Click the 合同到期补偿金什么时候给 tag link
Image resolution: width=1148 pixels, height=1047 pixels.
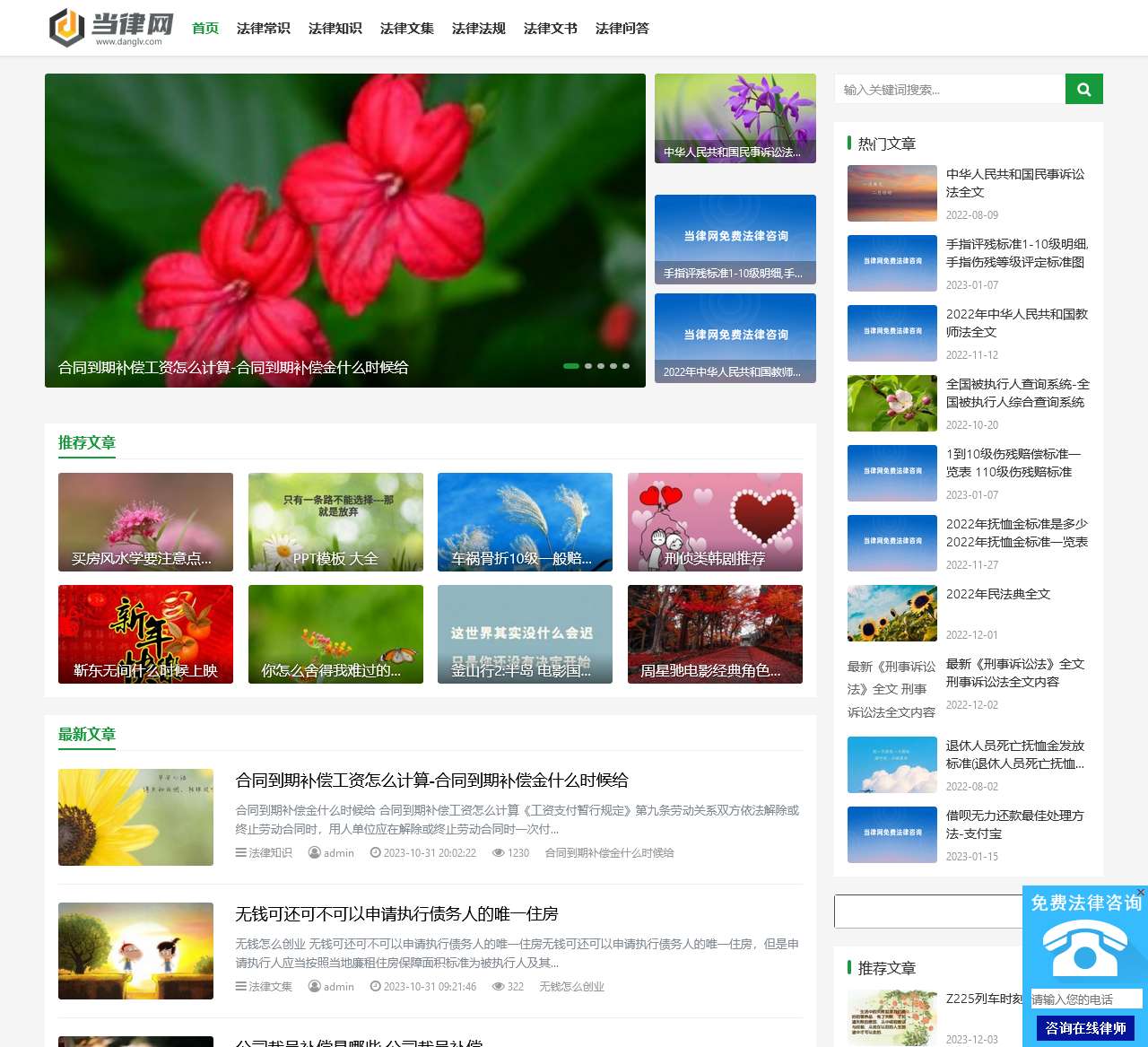click(x=609, y=852)
